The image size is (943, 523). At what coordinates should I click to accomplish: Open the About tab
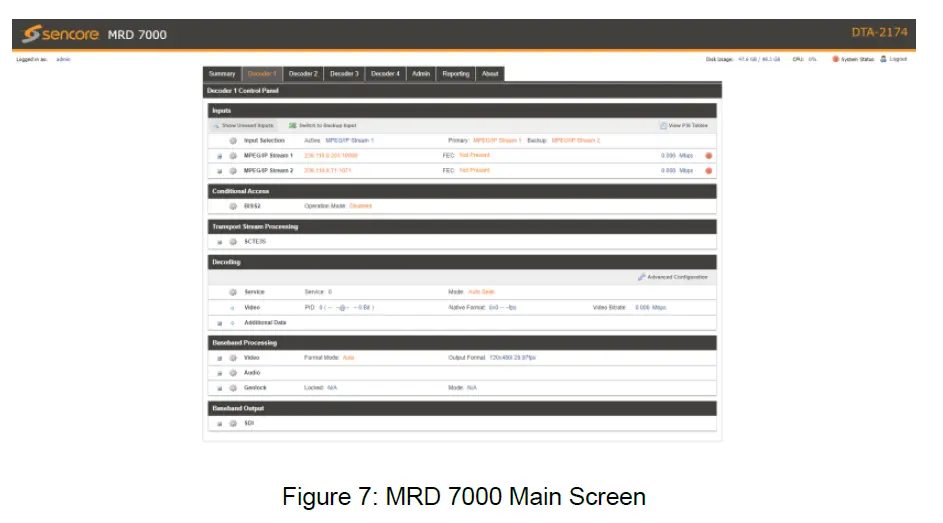490,74
